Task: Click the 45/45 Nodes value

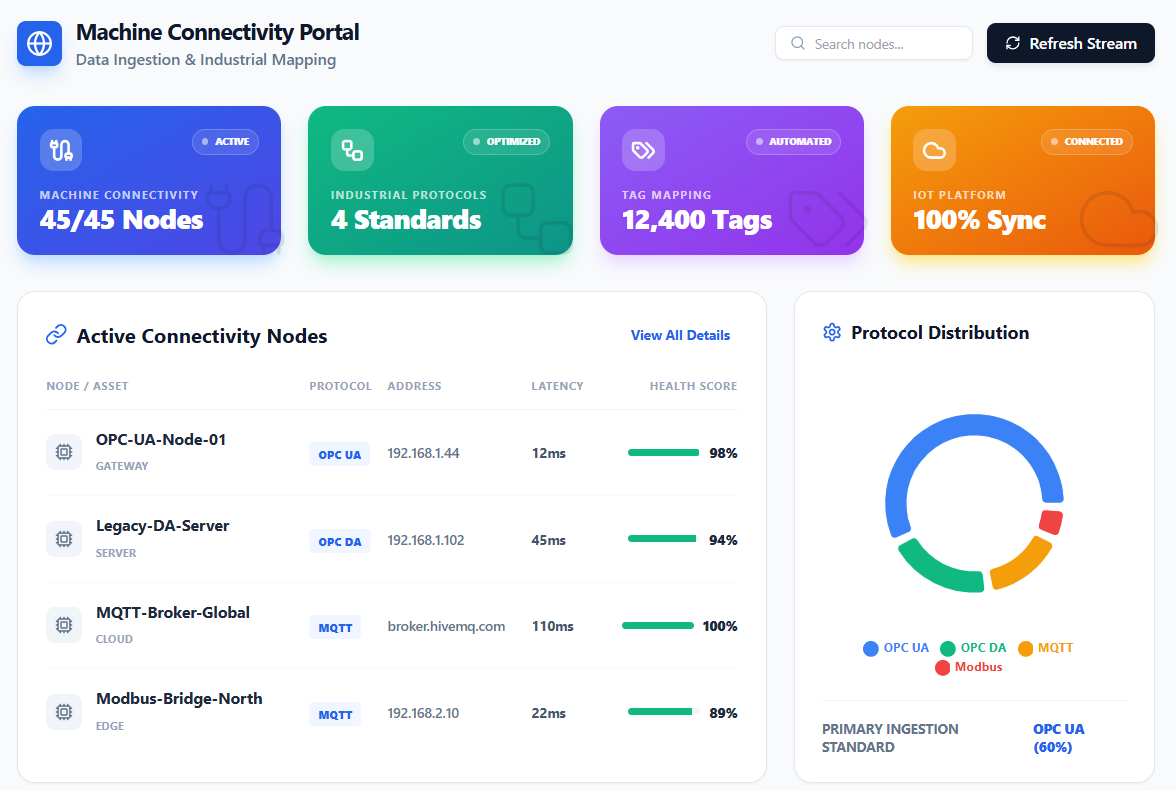Action: [x=122, y=220]
